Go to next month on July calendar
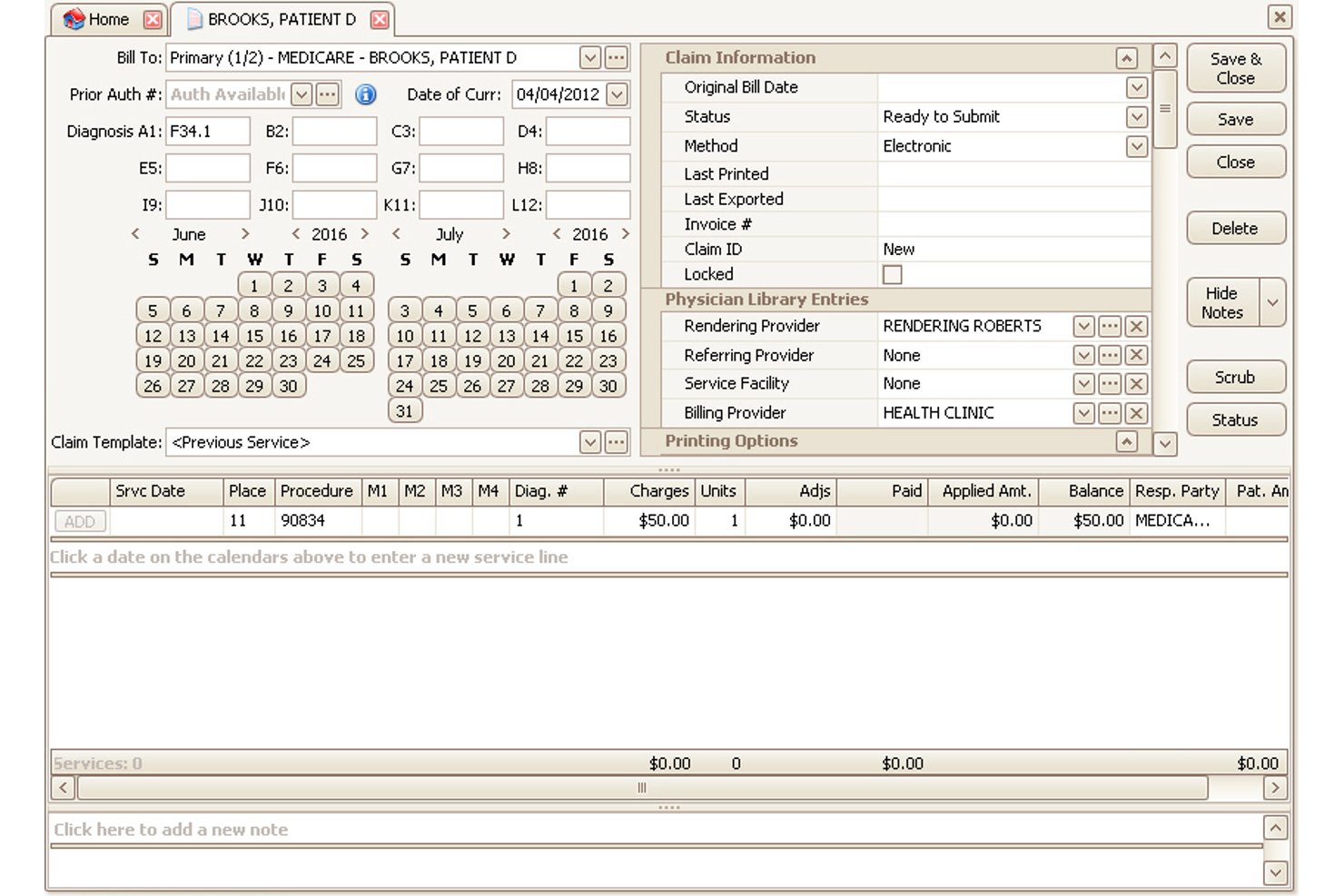The width and height of the screenshot is (1344, 896). (x=506, y=234)
